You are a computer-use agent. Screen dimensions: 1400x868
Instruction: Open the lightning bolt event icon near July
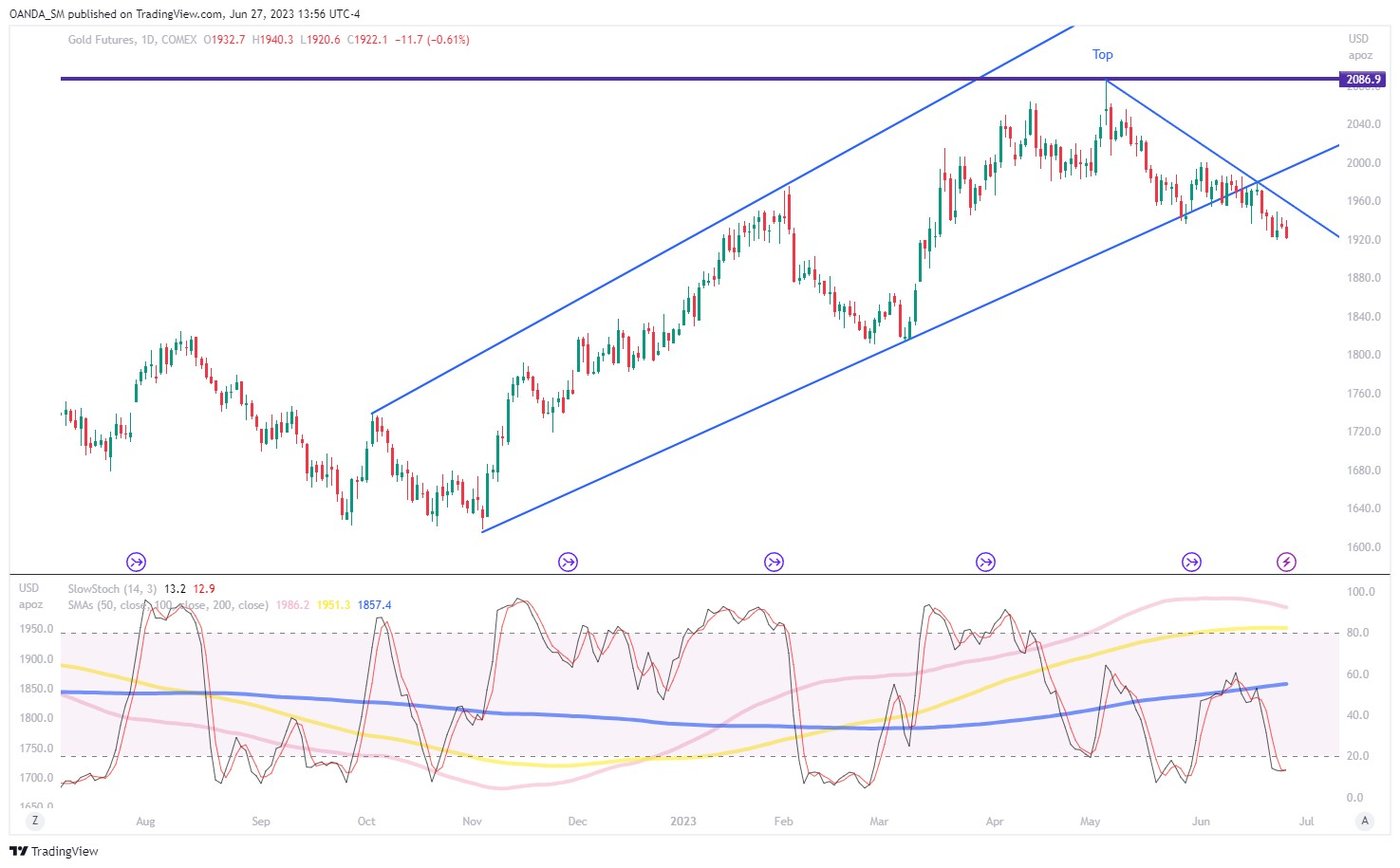(1287, 562)
